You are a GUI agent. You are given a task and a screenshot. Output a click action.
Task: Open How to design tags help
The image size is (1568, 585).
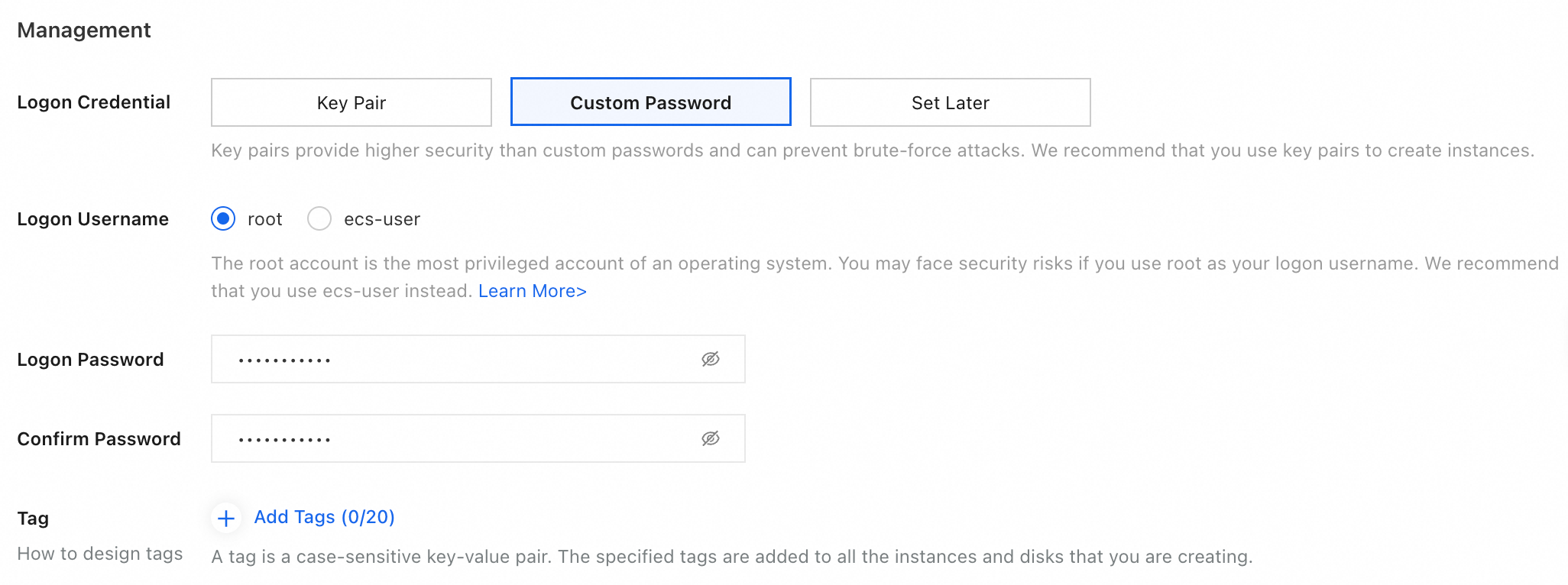(100, 554)
